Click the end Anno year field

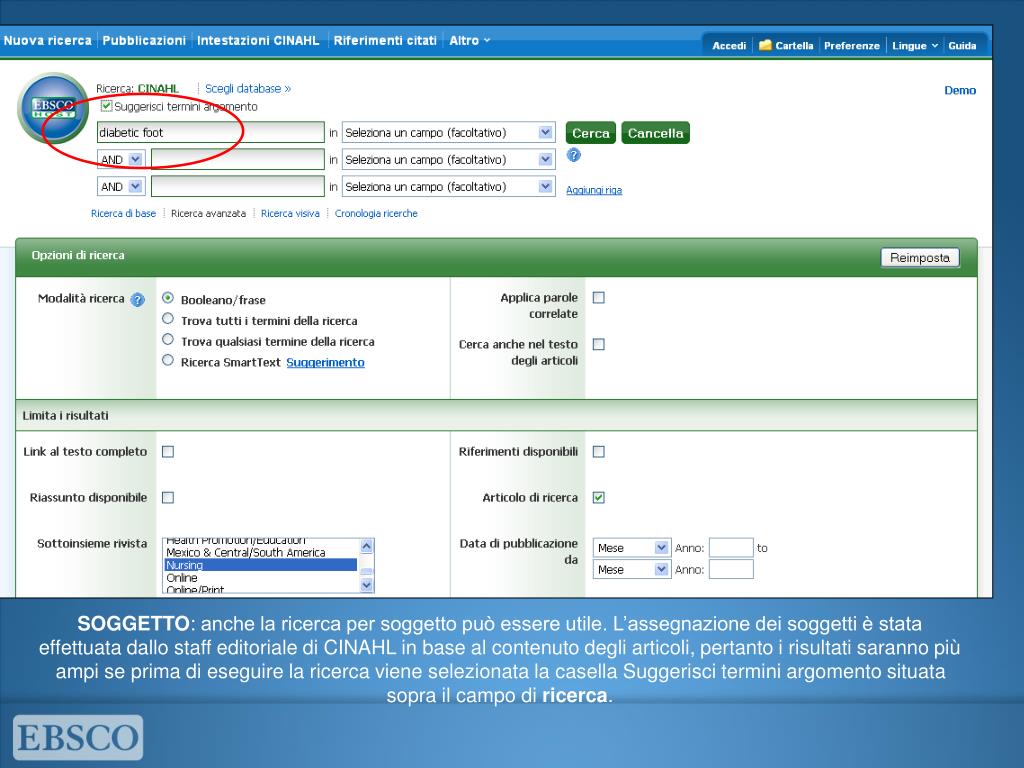[731, 569]
